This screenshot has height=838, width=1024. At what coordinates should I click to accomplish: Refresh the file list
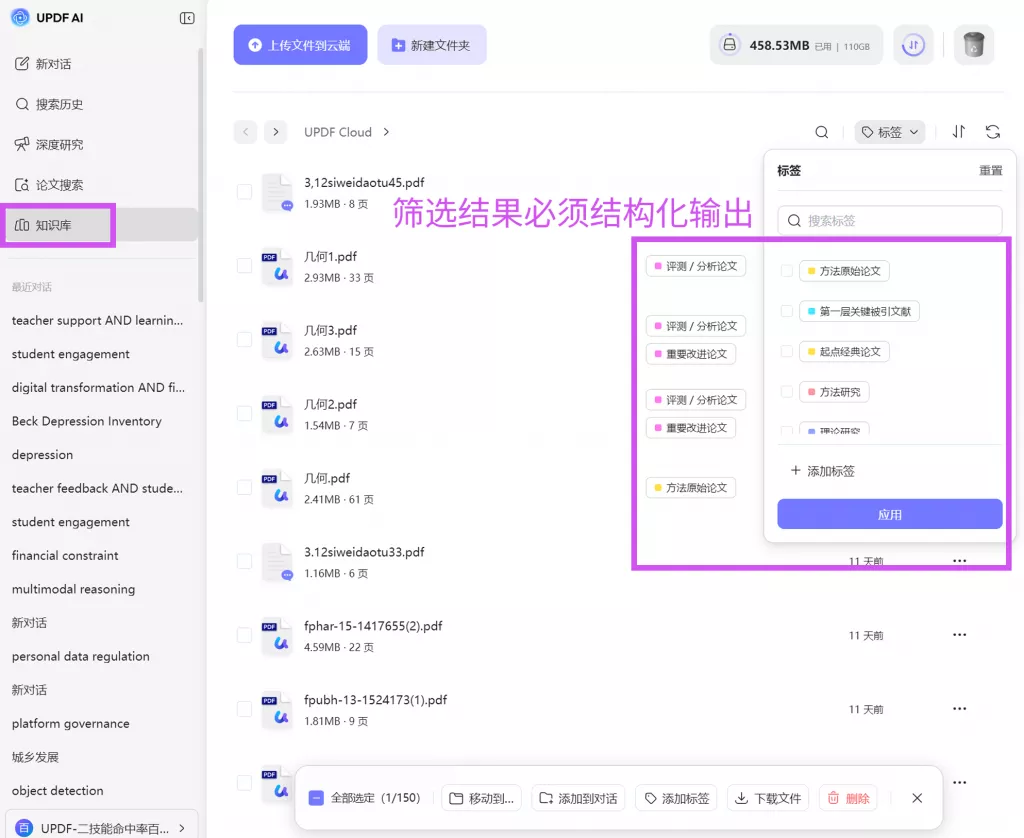[x=993, y=132]
